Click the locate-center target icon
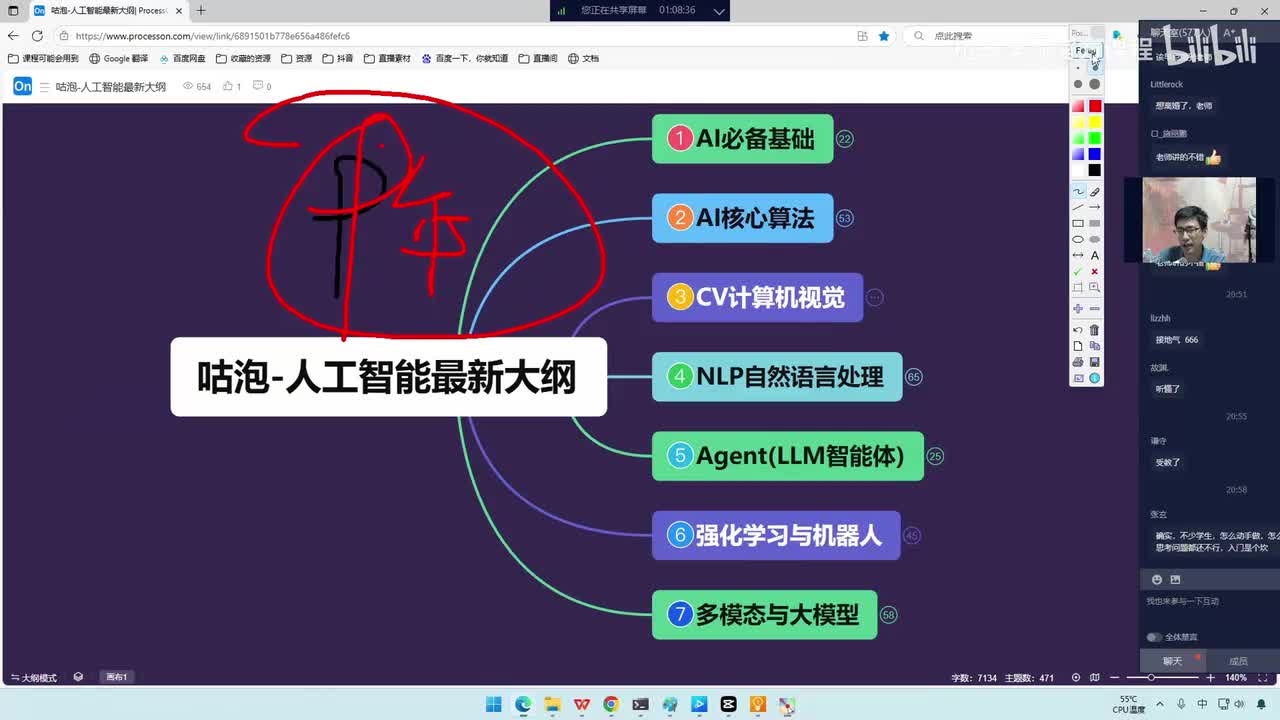1280x720 pixels. pyautogui.click(x=1076, y=677)
